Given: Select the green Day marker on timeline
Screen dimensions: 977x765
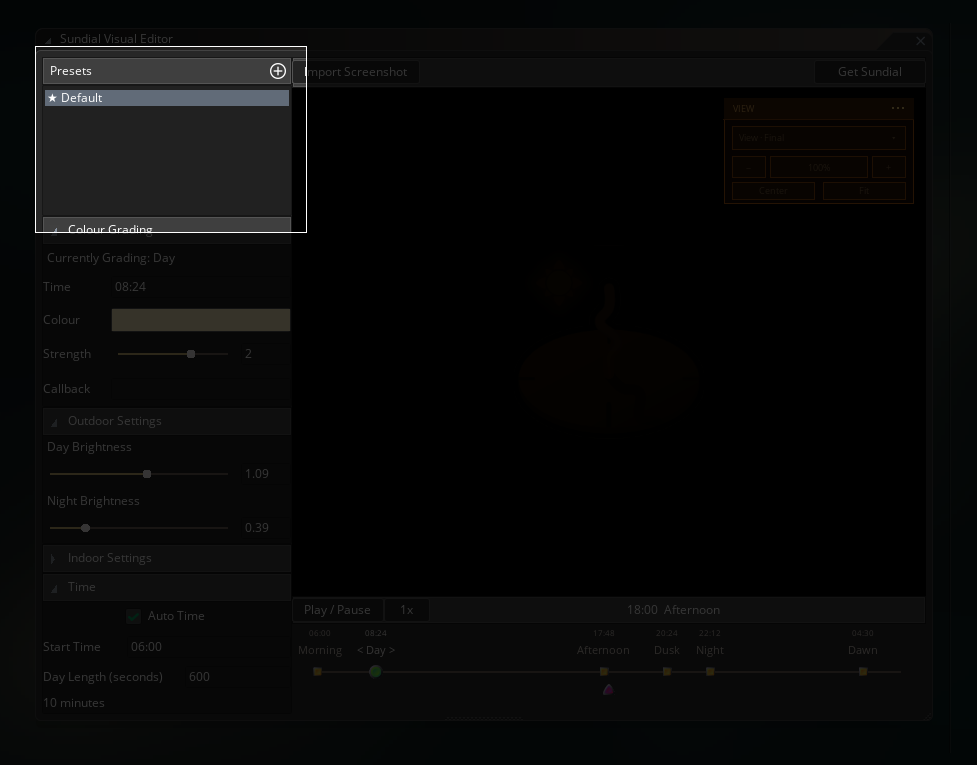Looking at the screenshot, I should (x=375, y=672).
